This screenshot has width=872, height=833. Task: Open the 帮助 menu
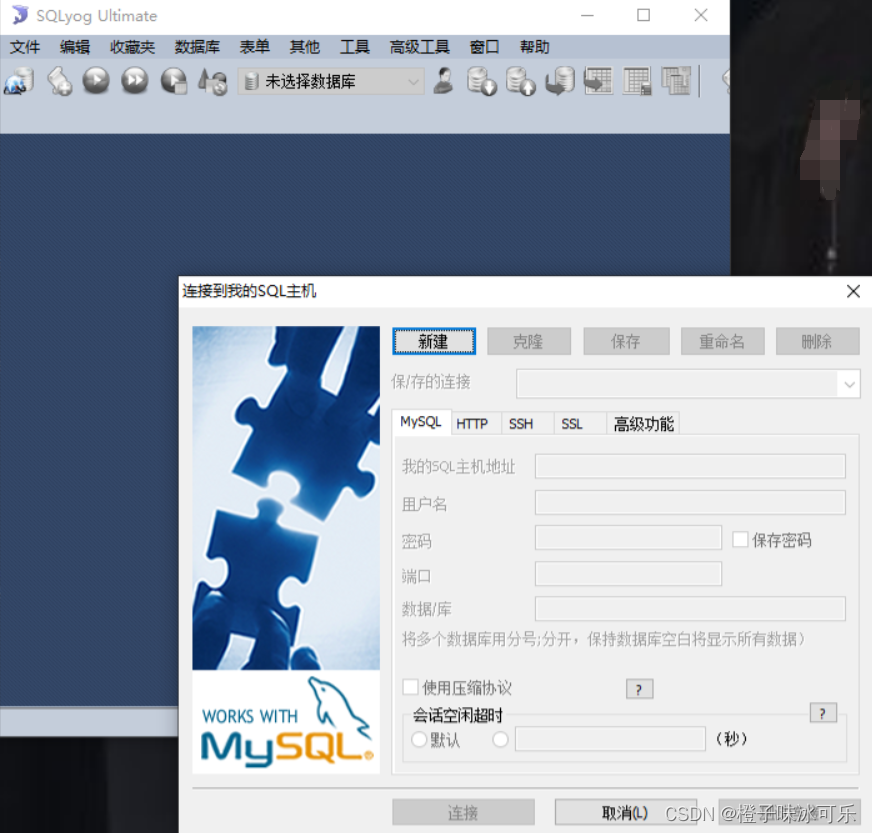pyautogui.click(x=534, y=47)
